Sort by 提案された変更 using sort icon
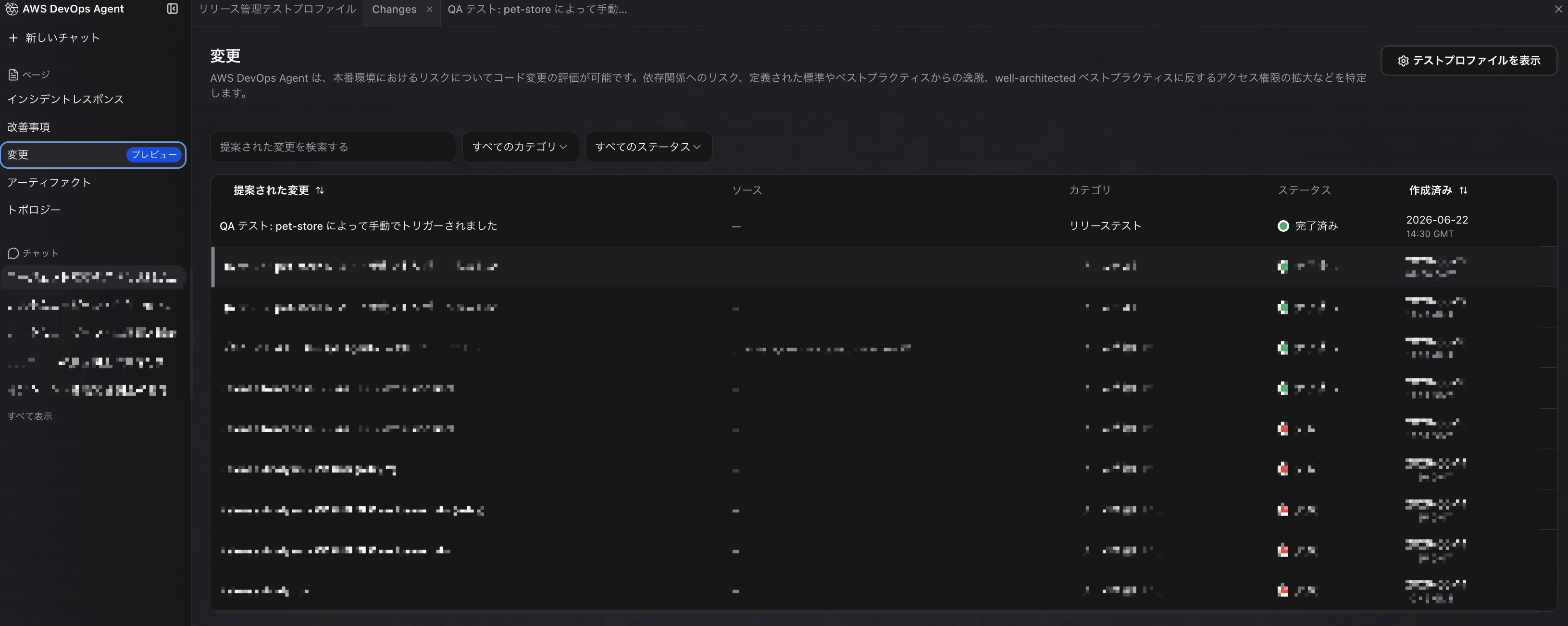 pos(320,190)
